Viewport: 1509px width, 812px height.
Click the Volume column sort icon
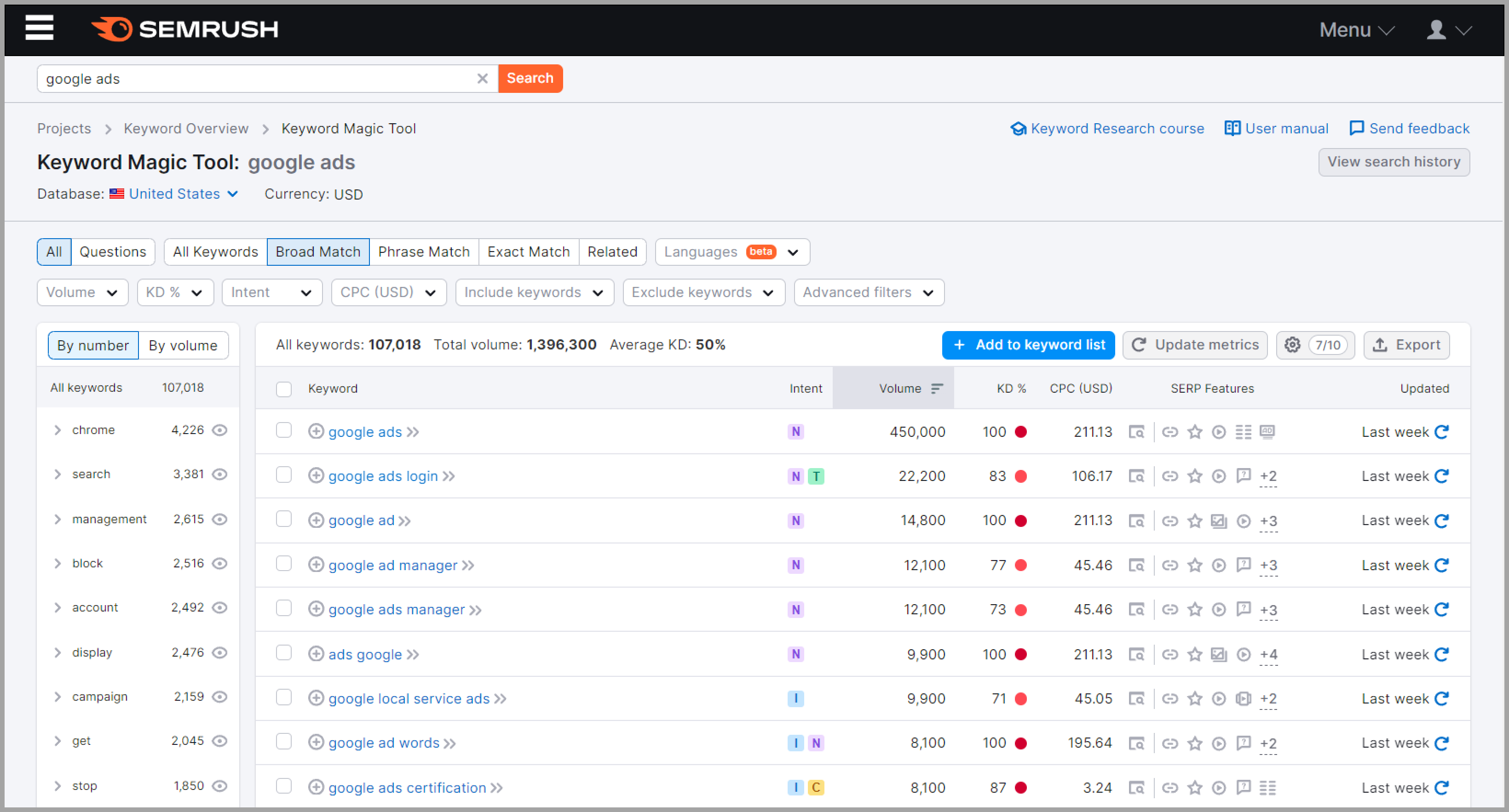tap(937, 389)
